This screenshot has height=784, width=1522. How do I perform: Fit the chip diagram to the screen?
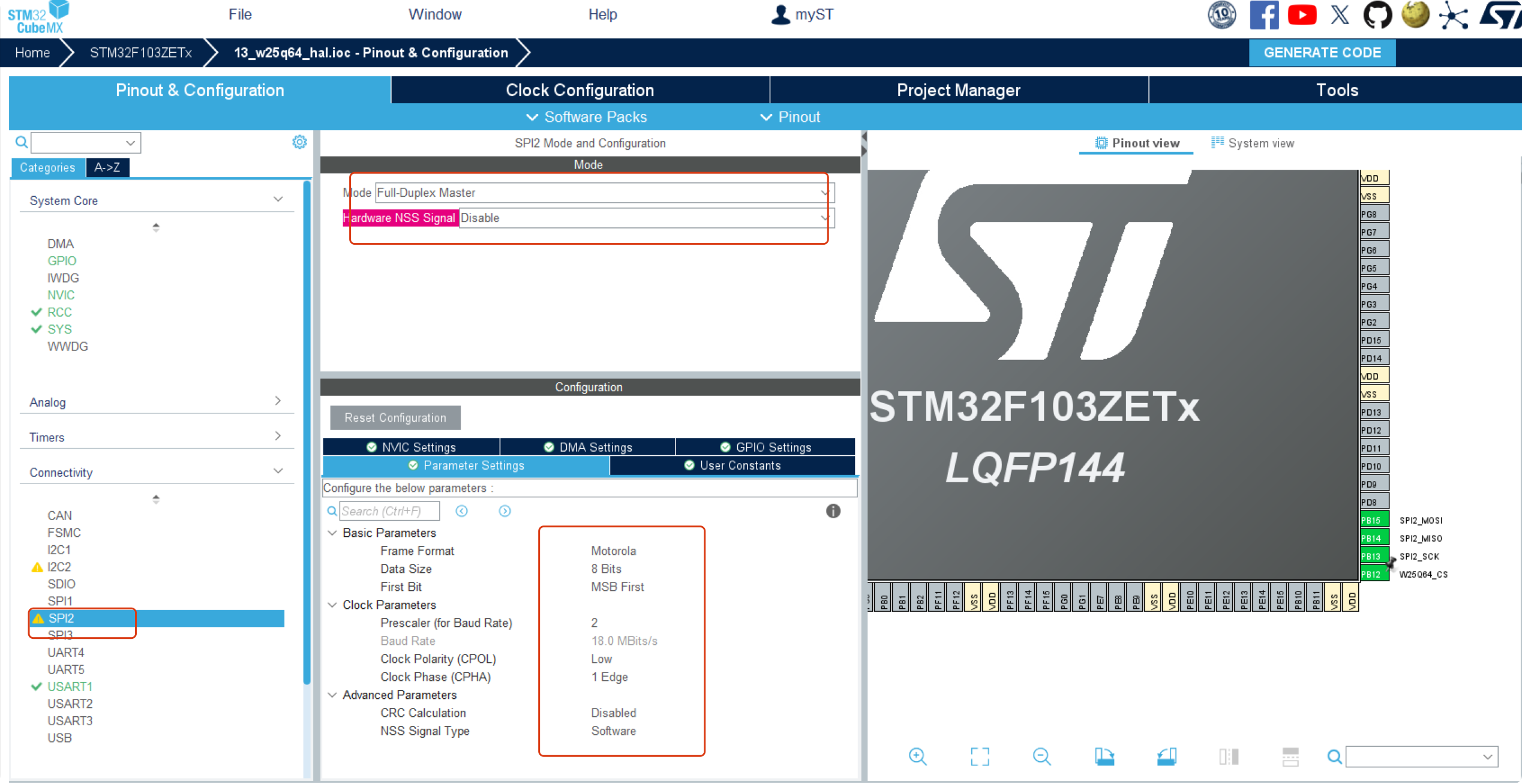980,756
